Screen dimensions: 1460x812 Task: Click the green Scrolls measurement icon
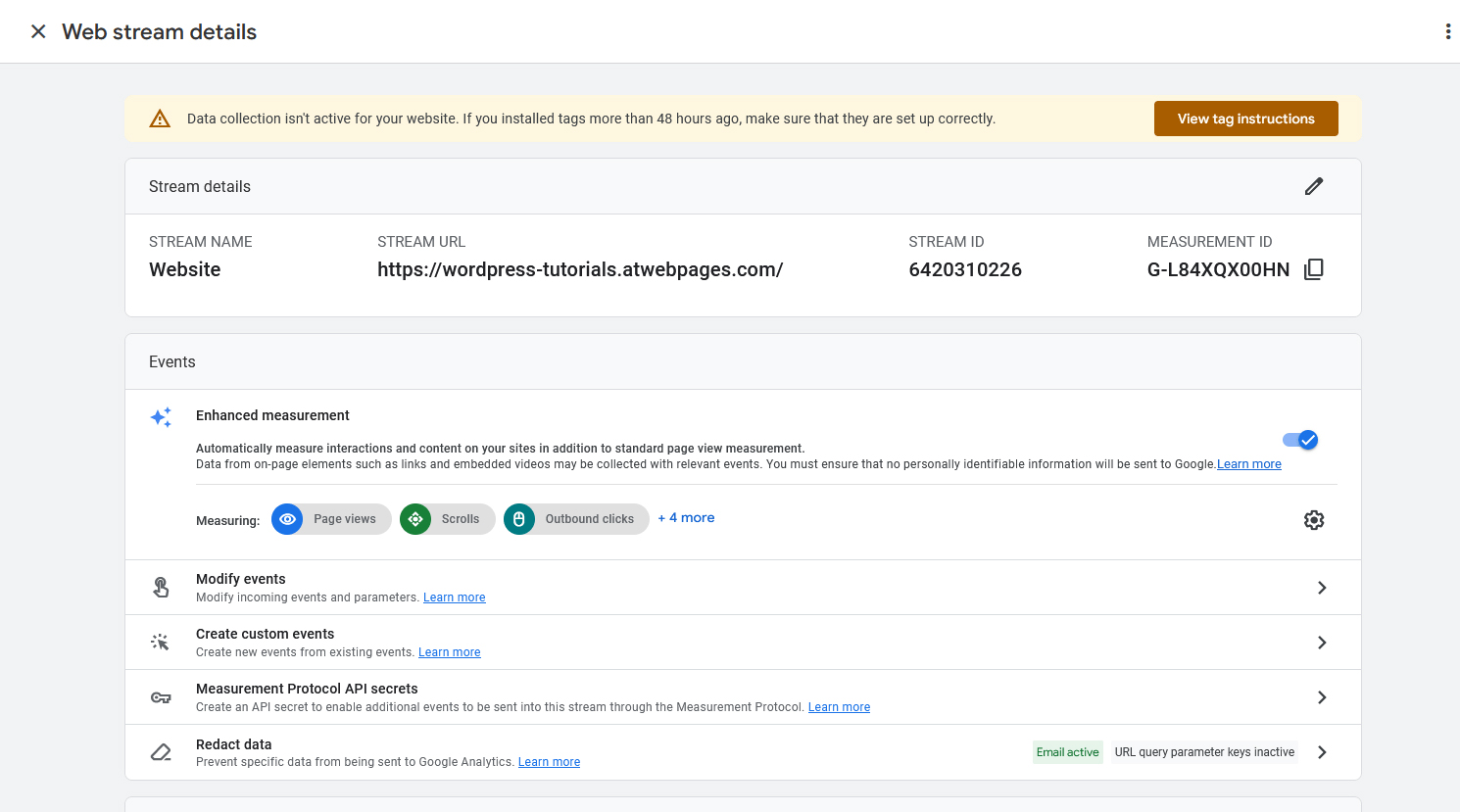[x=415, y=519]
